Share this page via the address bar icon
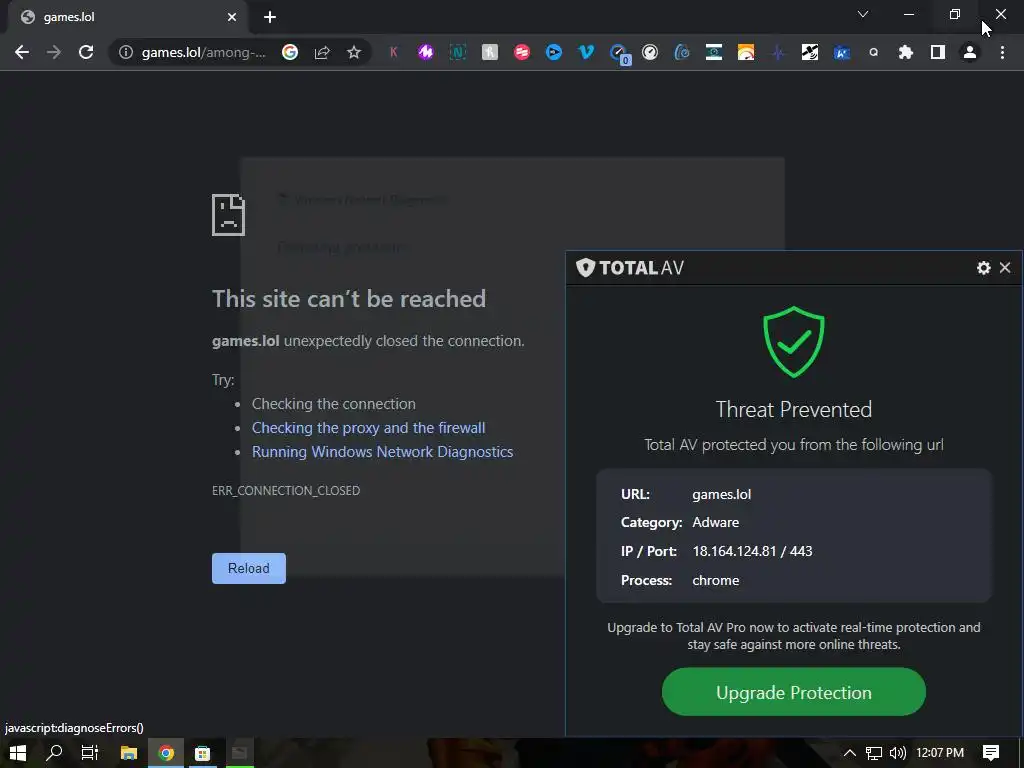 coord(322,52)
